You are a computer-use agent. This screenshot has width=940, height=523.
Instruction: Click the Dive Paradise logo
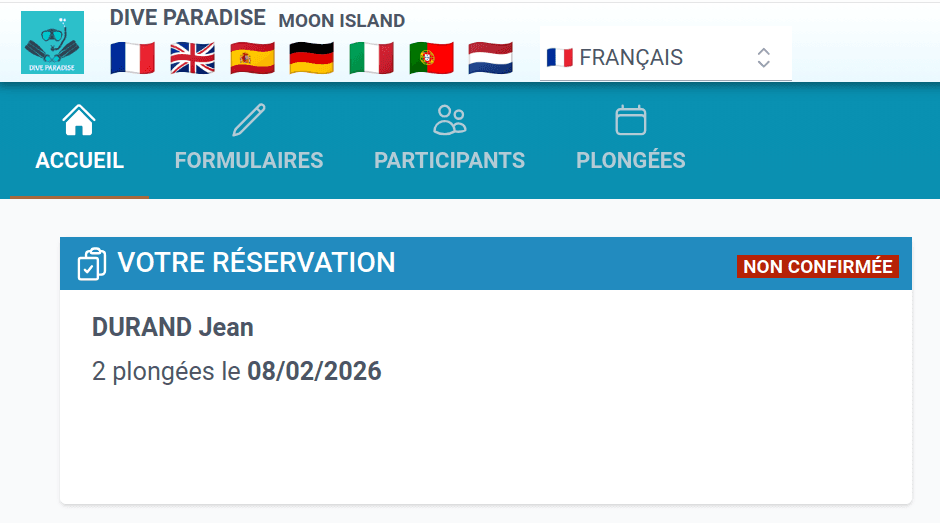pyautogui.click(x=52, y=42)
